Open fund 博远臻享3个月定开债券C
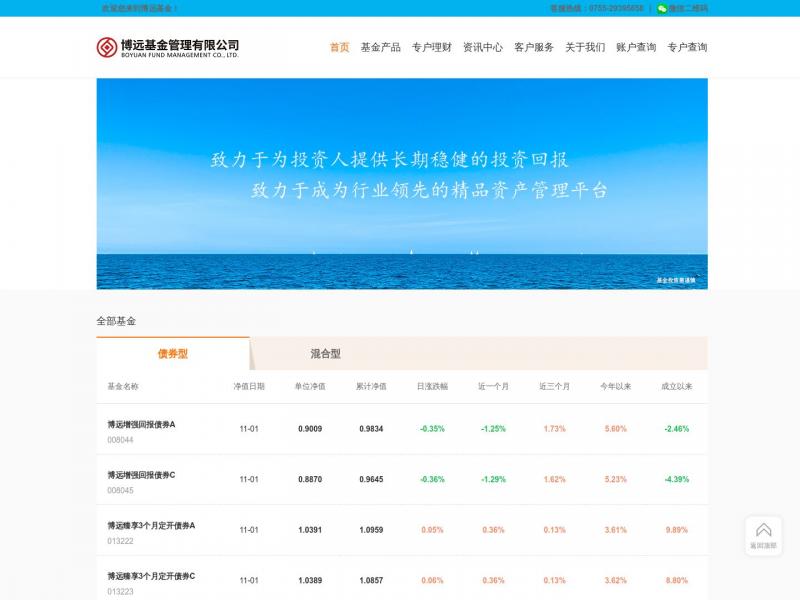800x600 pixels. [151, 576]
